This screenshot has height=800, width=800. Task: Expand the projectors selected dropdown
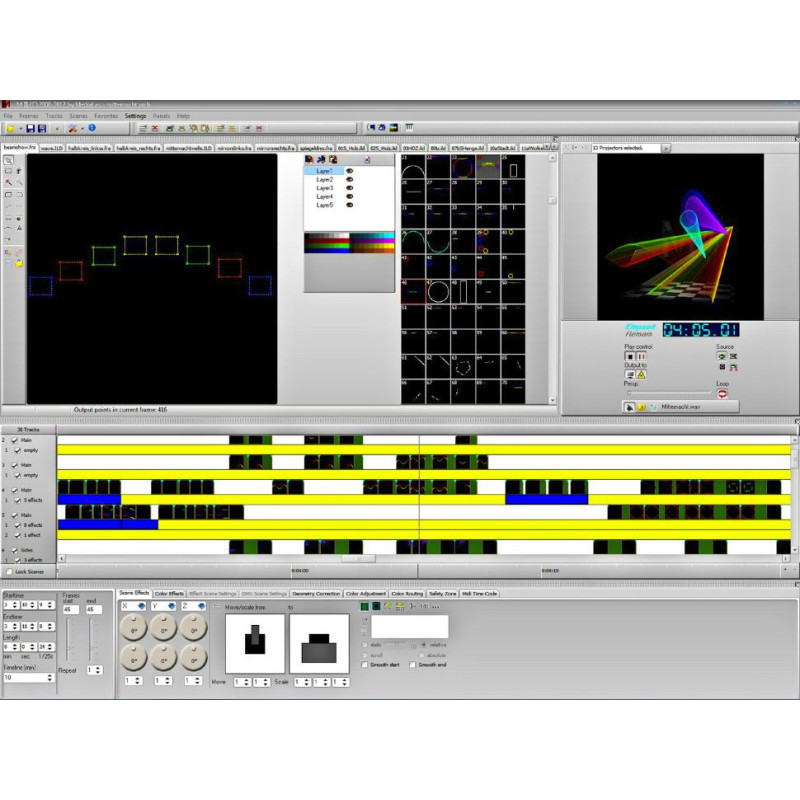tap(667, 148)
